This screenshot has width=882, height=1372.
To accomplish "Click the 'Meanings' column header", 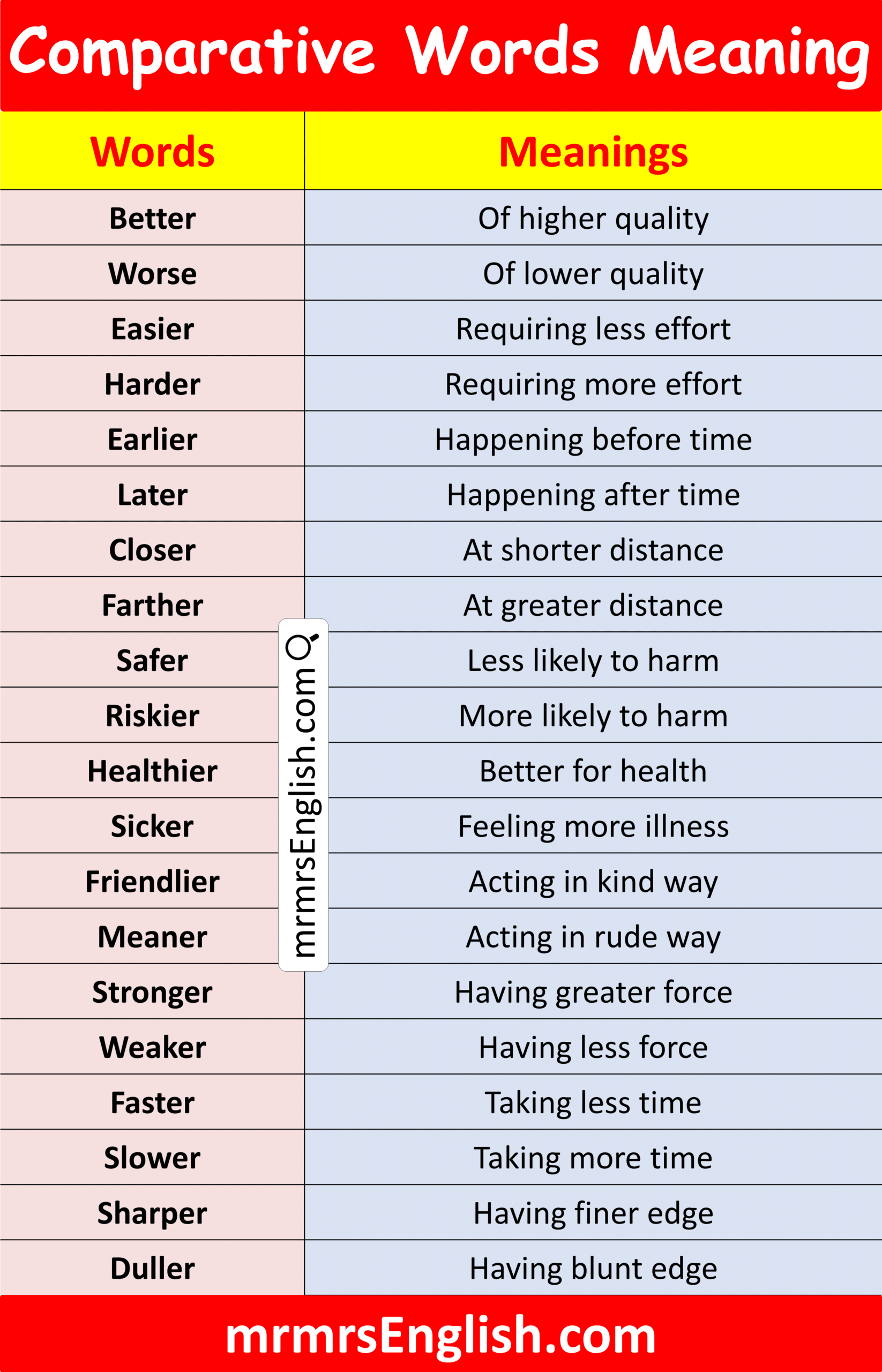I will pyautogui.click(x=593, y=152).
